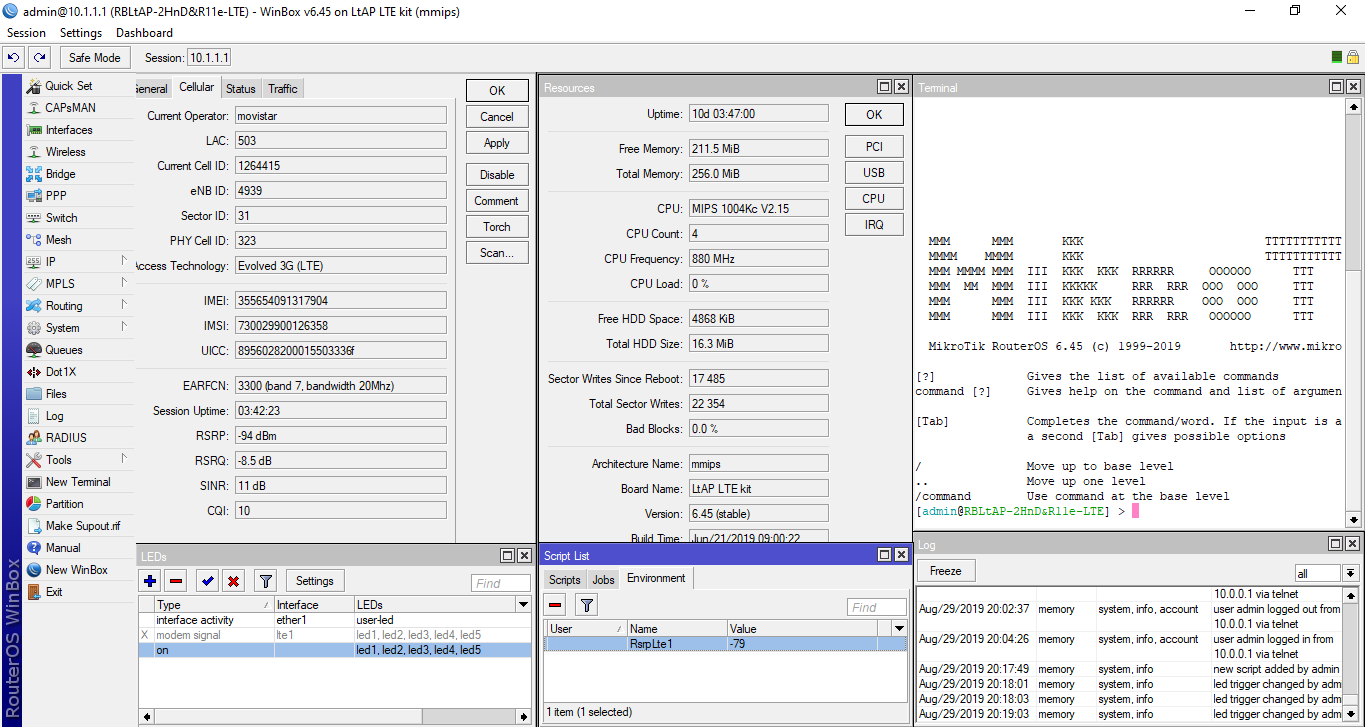
Task: Apply the cellular interface changes
Action: tap(496, 142)
